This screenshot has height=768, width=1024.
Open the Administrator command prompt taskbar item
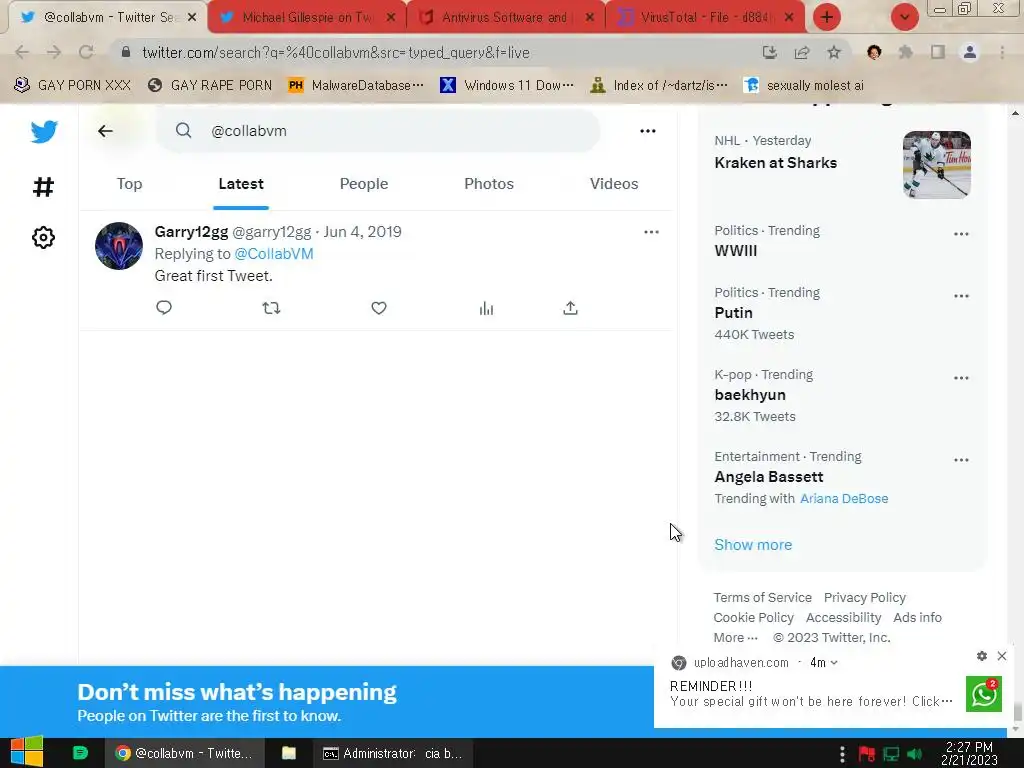[392, 754]
